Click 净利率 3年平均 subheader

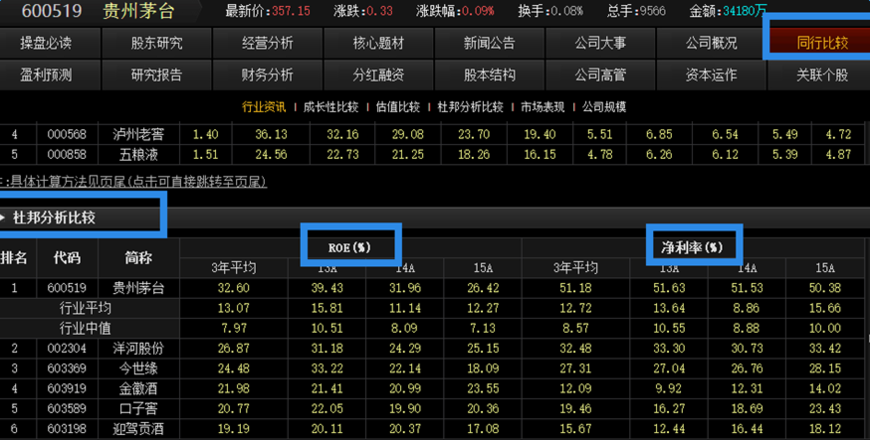[x=575, y=268]
